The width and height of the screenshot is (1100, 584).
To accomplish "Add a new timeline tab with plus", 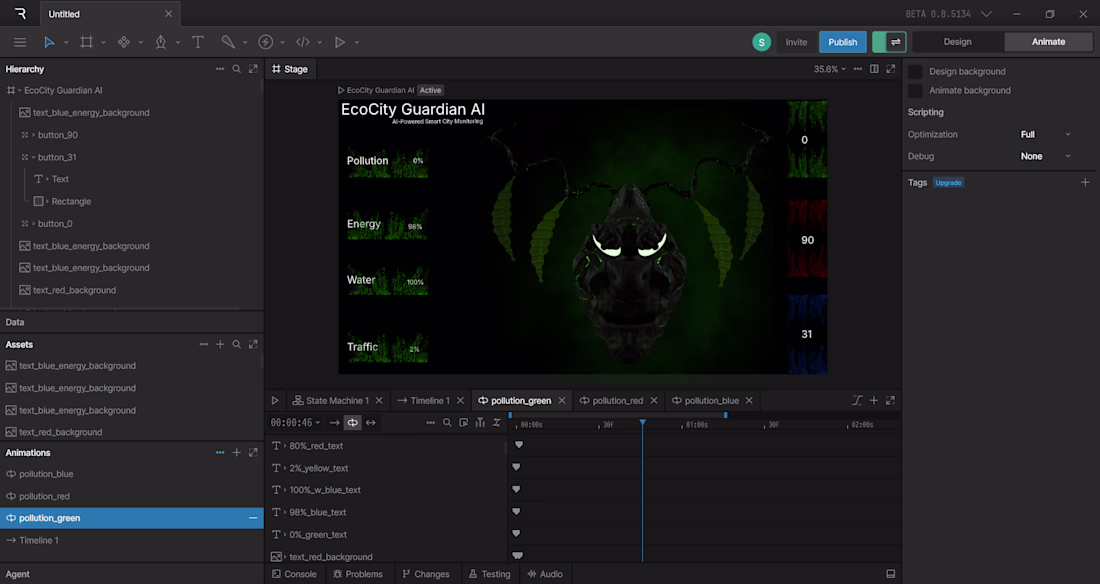I will 874,400.
